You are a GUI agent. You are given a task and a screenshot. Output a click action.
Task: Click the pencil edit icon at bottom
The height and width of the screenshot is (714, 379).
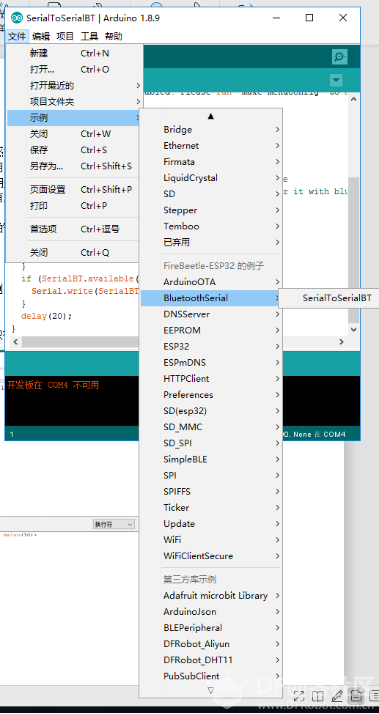[x=337, y=696]
